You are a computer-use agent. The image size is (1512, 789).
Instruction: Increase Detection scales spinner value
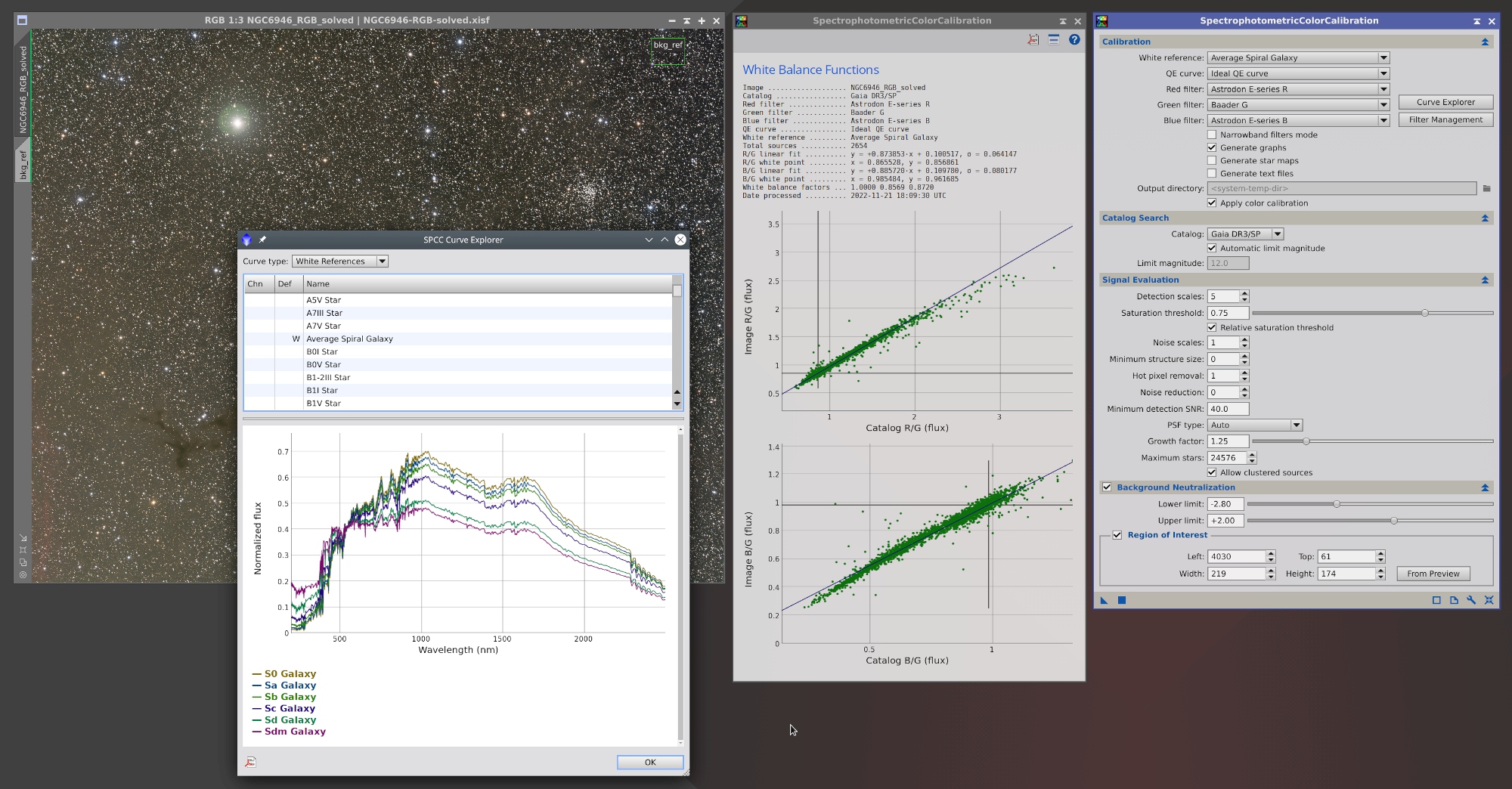coord(1244,293)
